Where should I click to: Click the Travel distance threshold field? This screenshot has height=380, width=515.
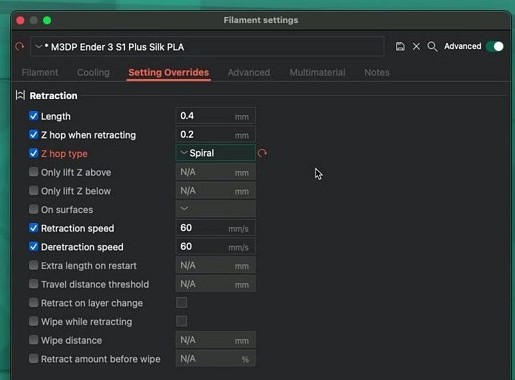pyautogui.click(x=216, y=284)
